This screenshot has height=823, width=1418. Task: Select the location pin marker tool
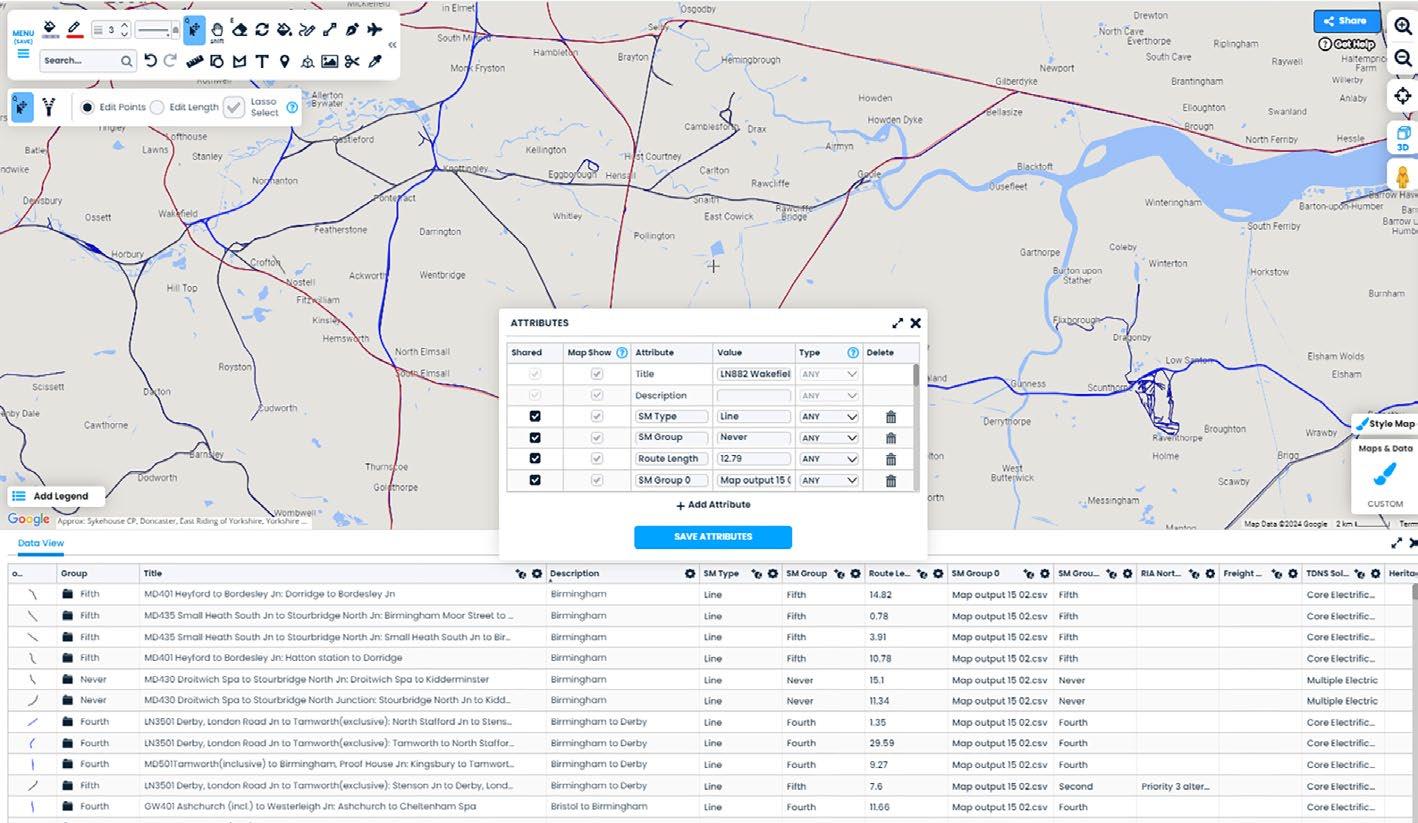[x=284, y=61]
